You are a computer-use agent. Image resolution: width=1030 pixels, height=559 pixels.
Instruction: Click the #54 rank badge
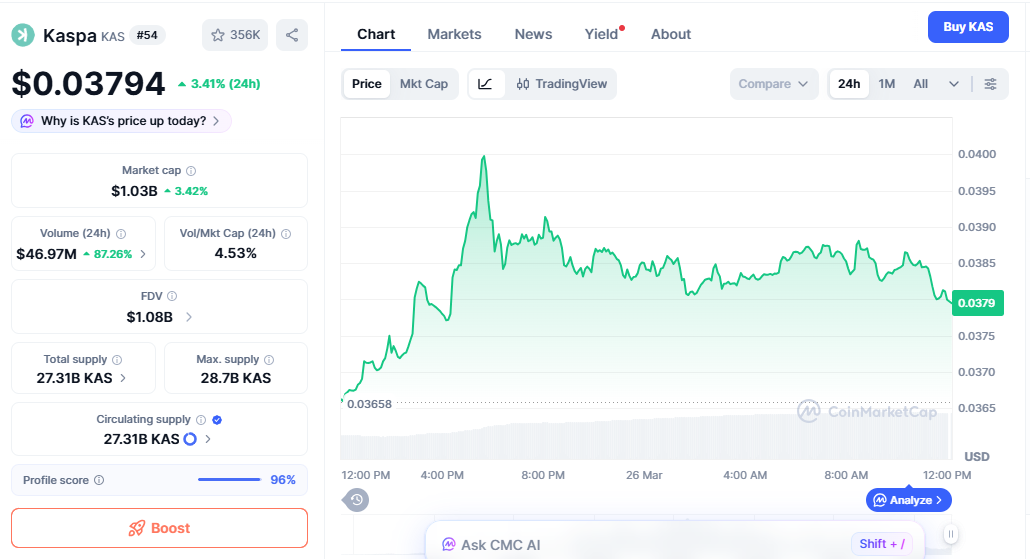[147, 35]
